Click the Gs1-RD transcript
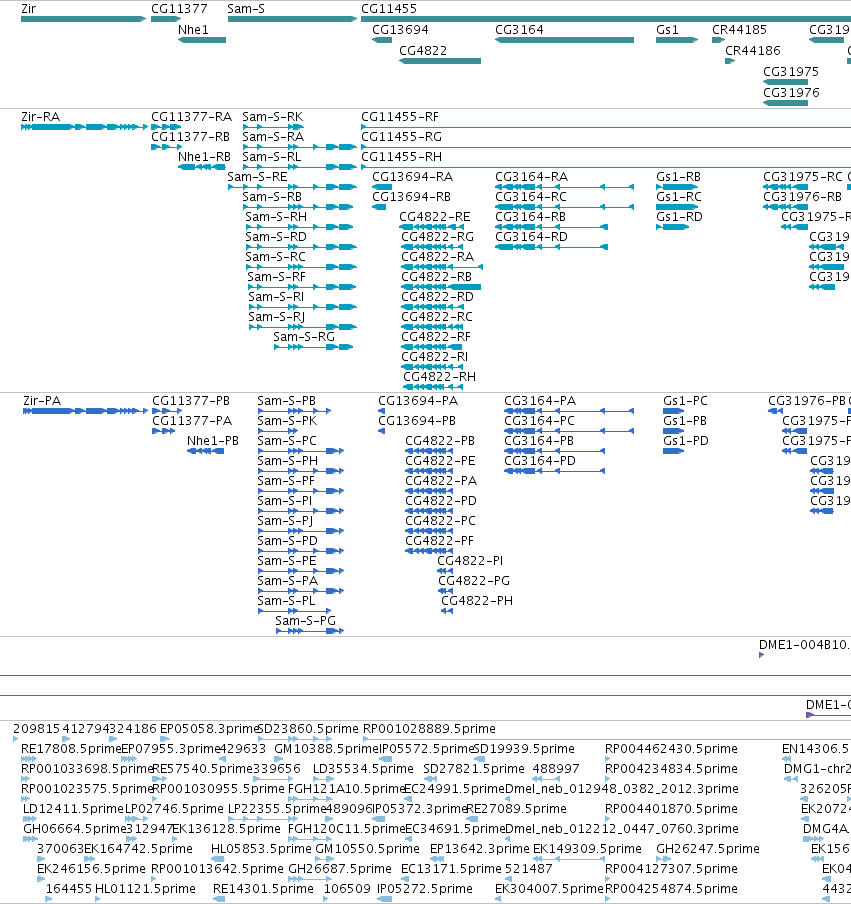The width and height of the screenshot is (851, 904). 672,227
